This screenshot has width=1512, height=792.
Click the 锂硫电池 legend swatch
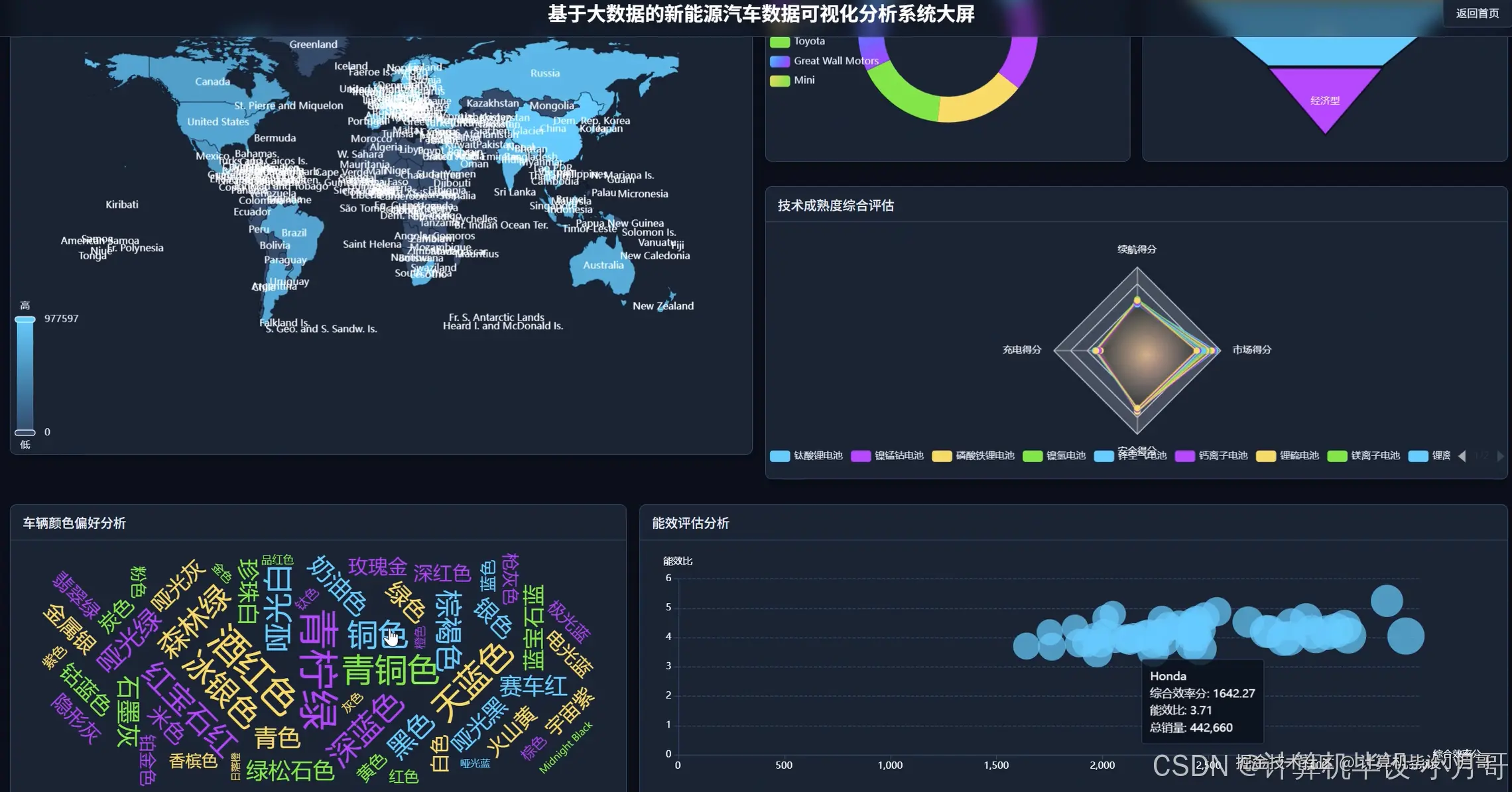[1266, 456]
